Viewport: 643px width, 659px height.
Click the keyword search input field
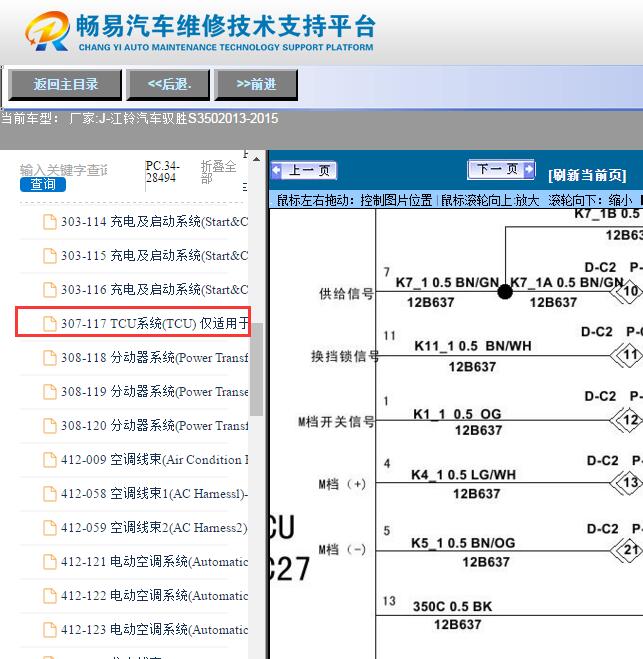click(64, 170)
